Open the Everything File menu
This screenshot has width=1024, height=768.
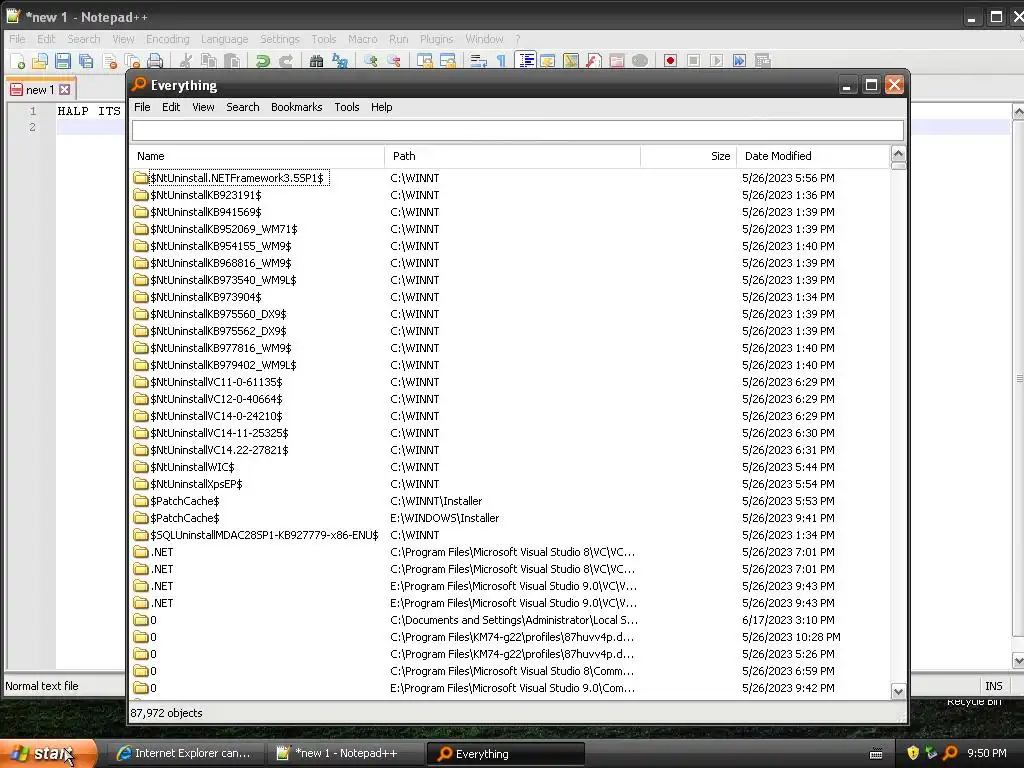click(x=142, y=107)
